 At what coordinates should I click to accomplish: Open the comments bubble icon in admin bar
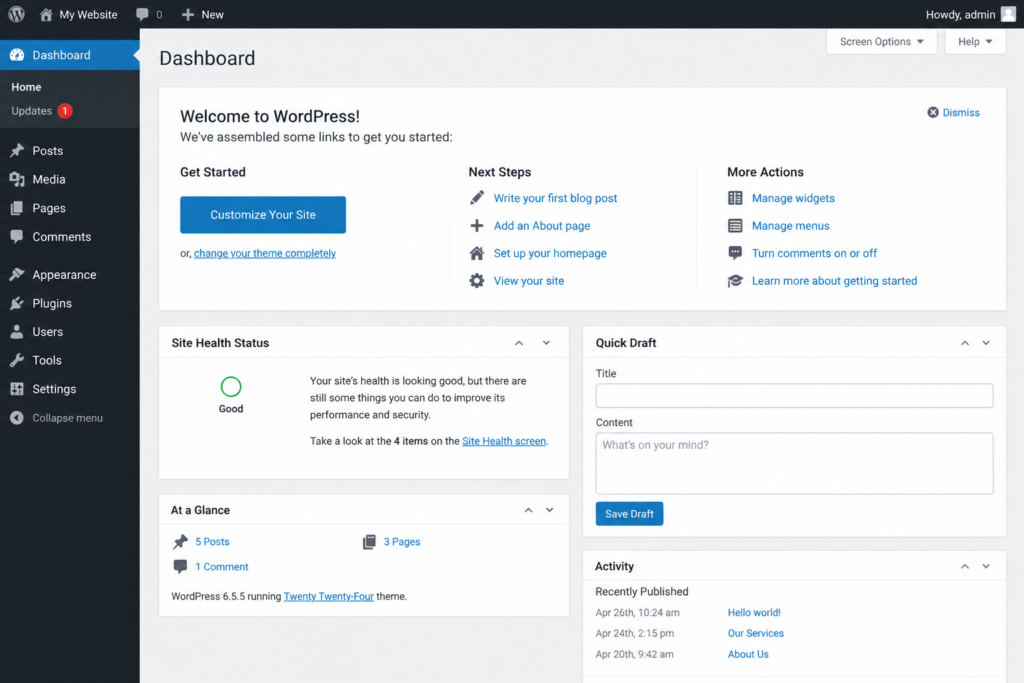point(142,14)
